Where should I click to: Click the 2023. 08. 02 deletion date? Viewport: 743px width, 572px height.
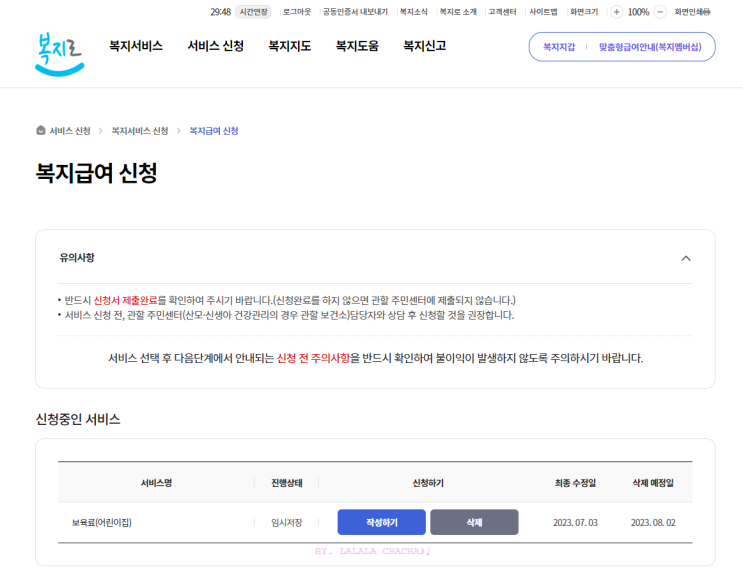pos(653,522)
